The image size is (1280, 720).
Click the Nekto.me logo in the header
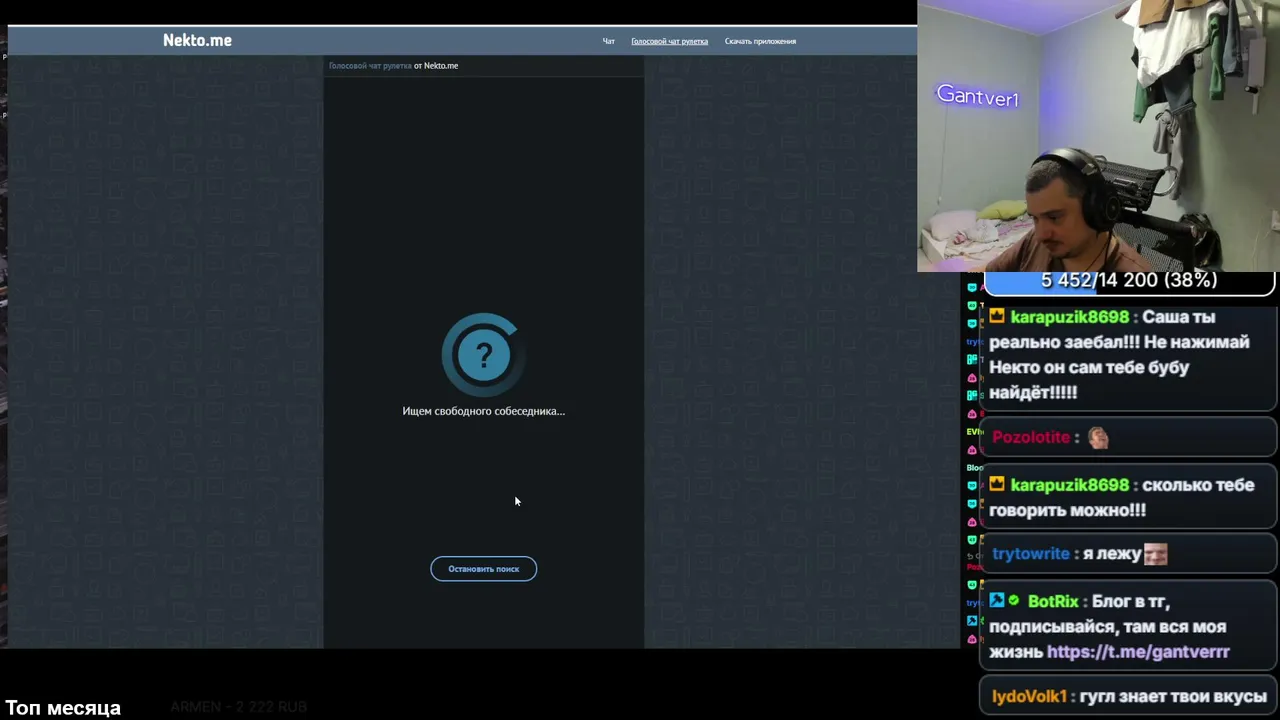(197, 40)
